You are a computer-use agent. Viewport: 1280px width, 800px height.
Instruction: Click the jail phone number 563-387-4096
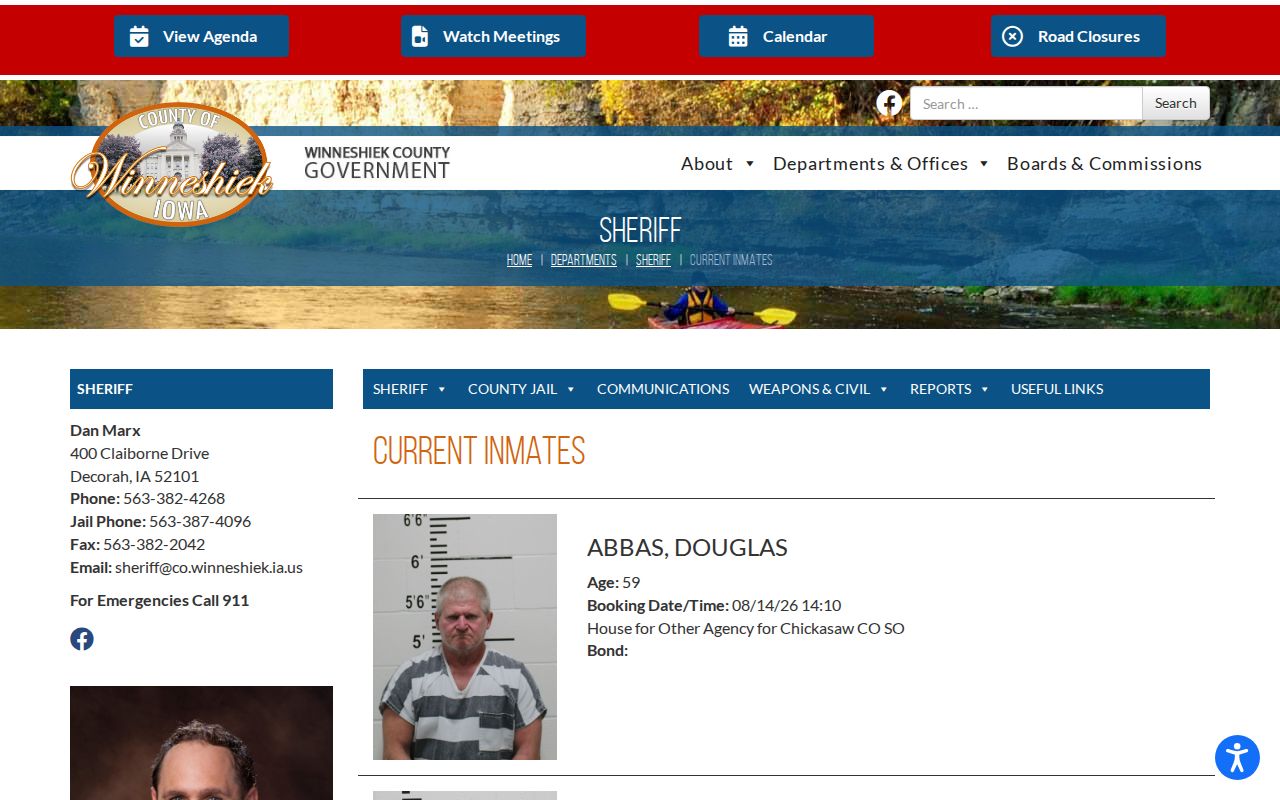(x=200, y=521)
